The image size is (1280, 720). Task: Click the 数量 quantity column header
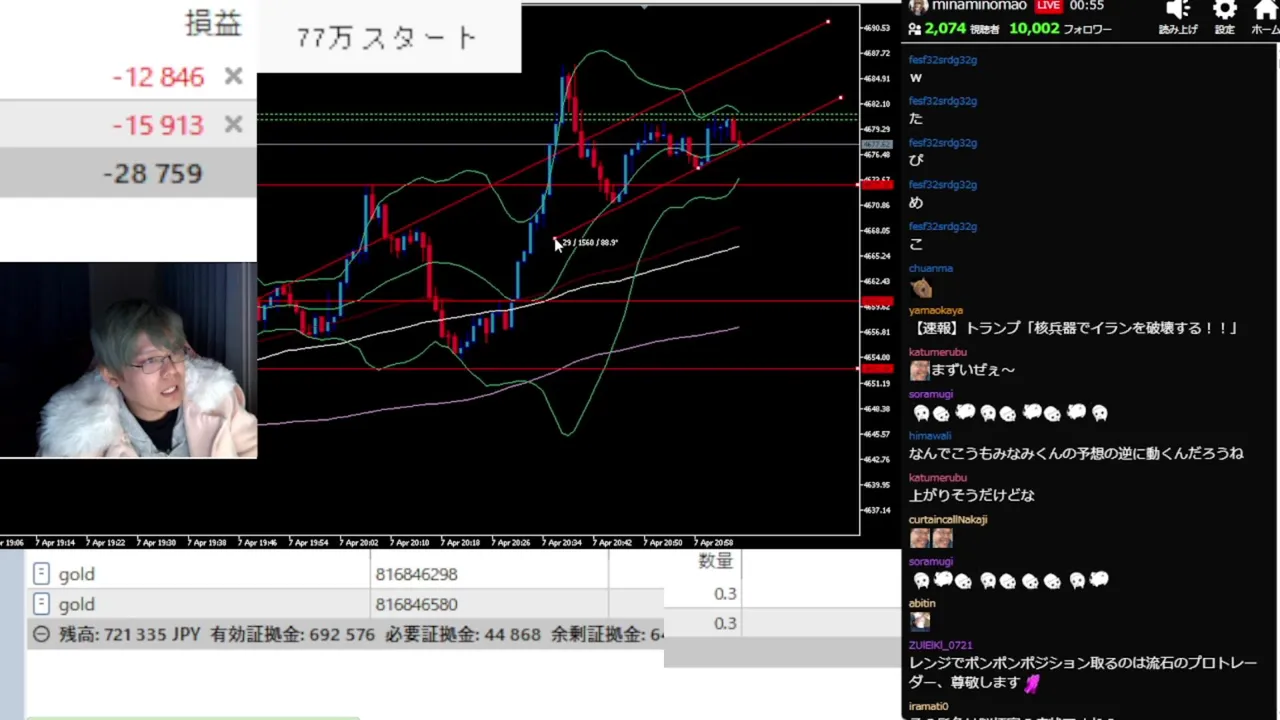(x=715, y=561)
